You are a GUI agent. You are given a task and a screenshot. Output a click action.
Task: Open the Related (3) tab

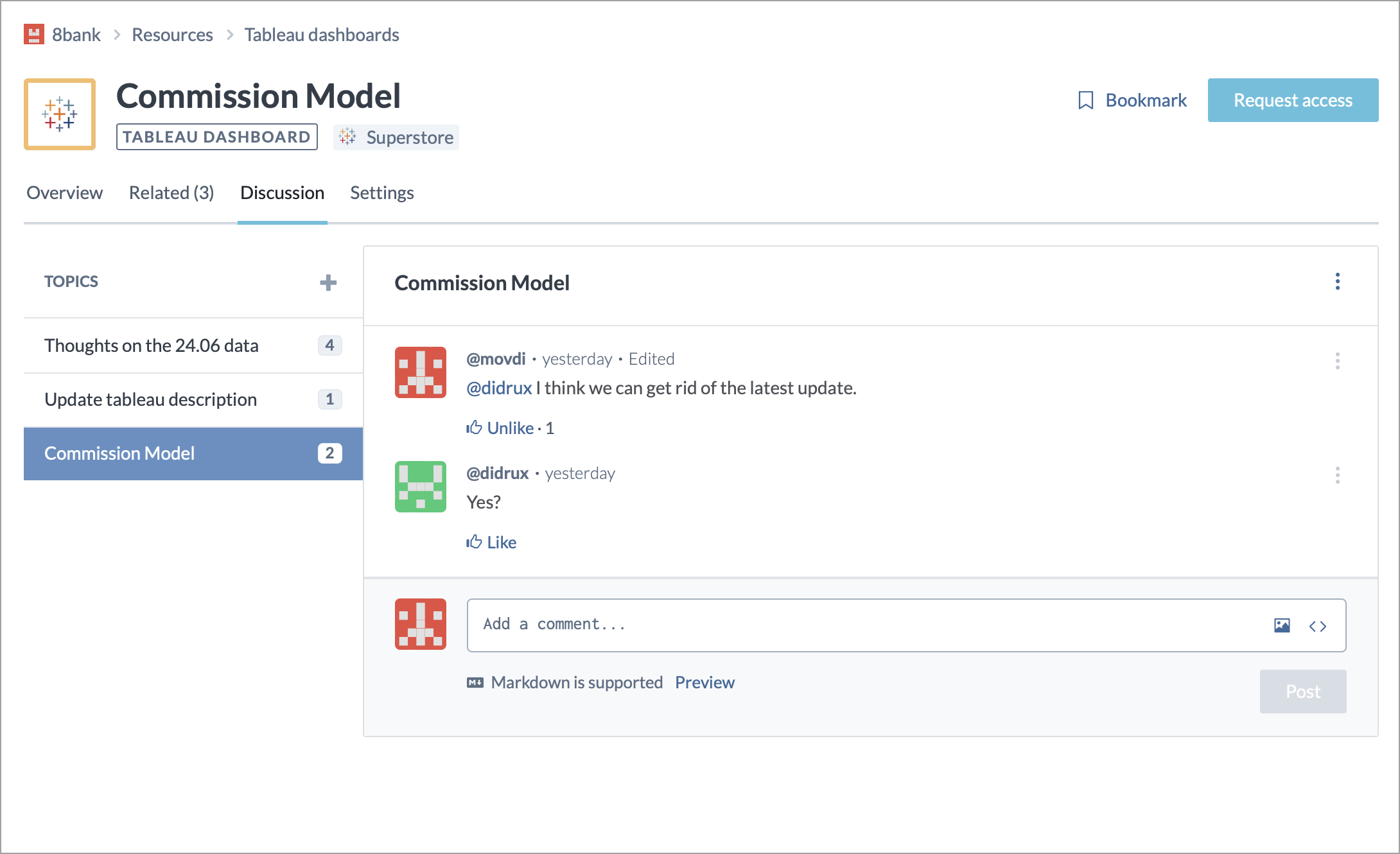171,193
